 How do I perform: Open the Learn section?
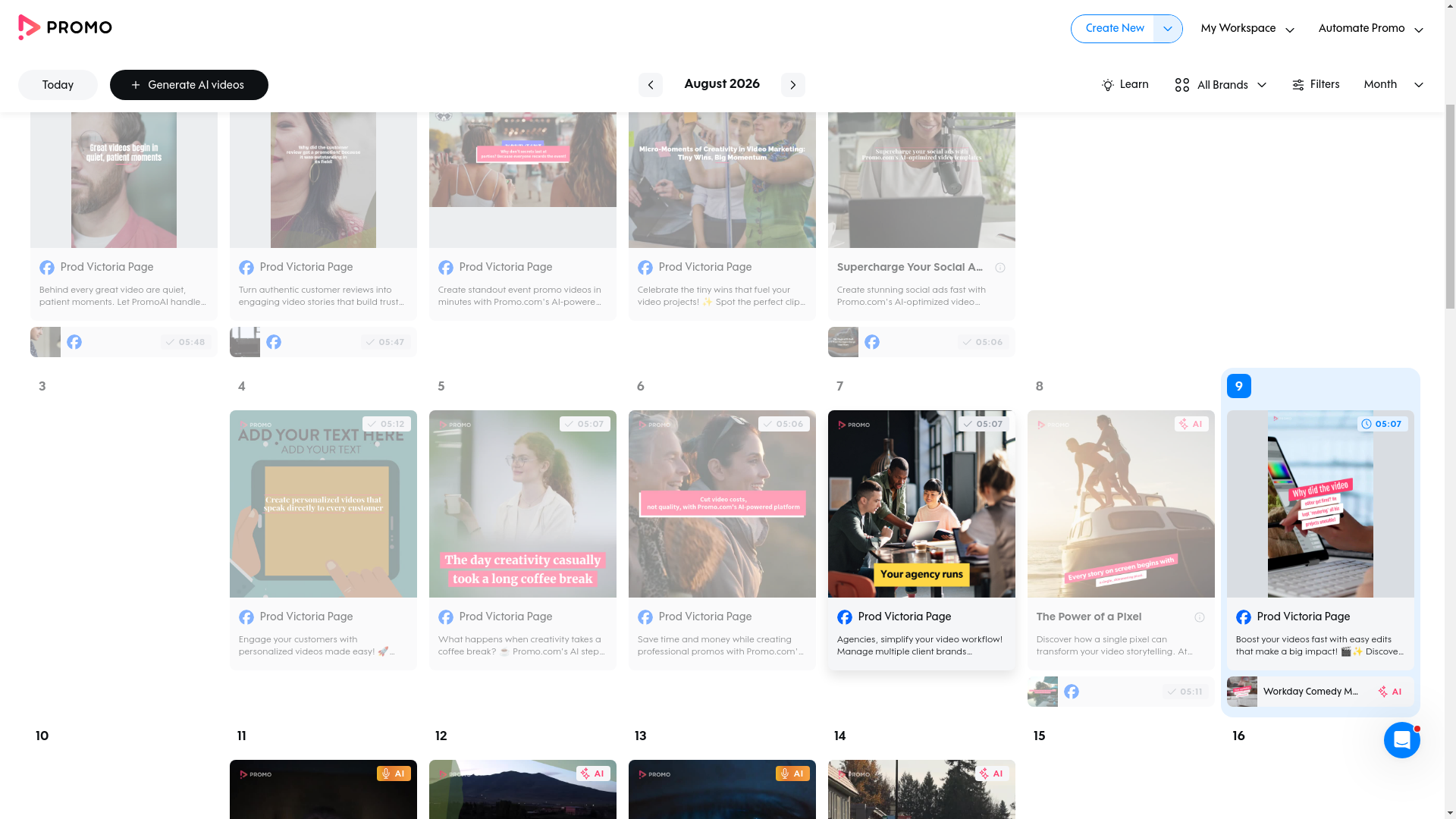pos(1125,85)
